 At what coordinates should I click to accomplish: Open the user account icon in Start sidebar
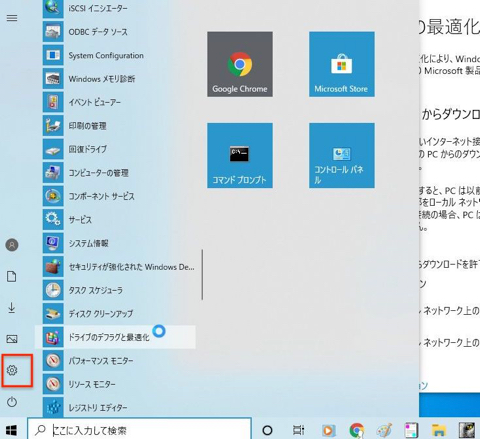(12, 245)
